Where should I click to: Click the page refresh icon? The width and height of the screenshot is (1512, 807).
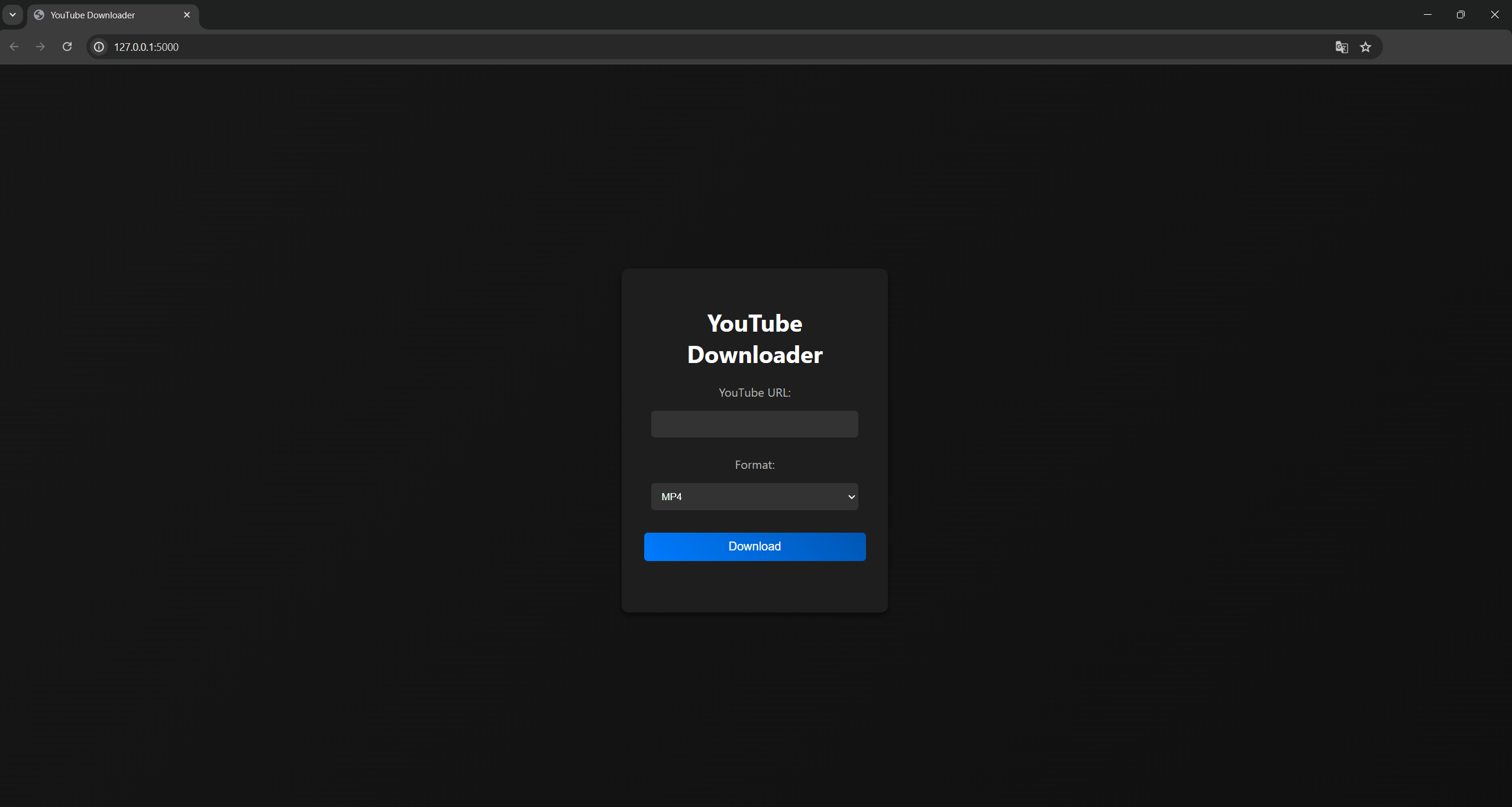coord(67,47)
